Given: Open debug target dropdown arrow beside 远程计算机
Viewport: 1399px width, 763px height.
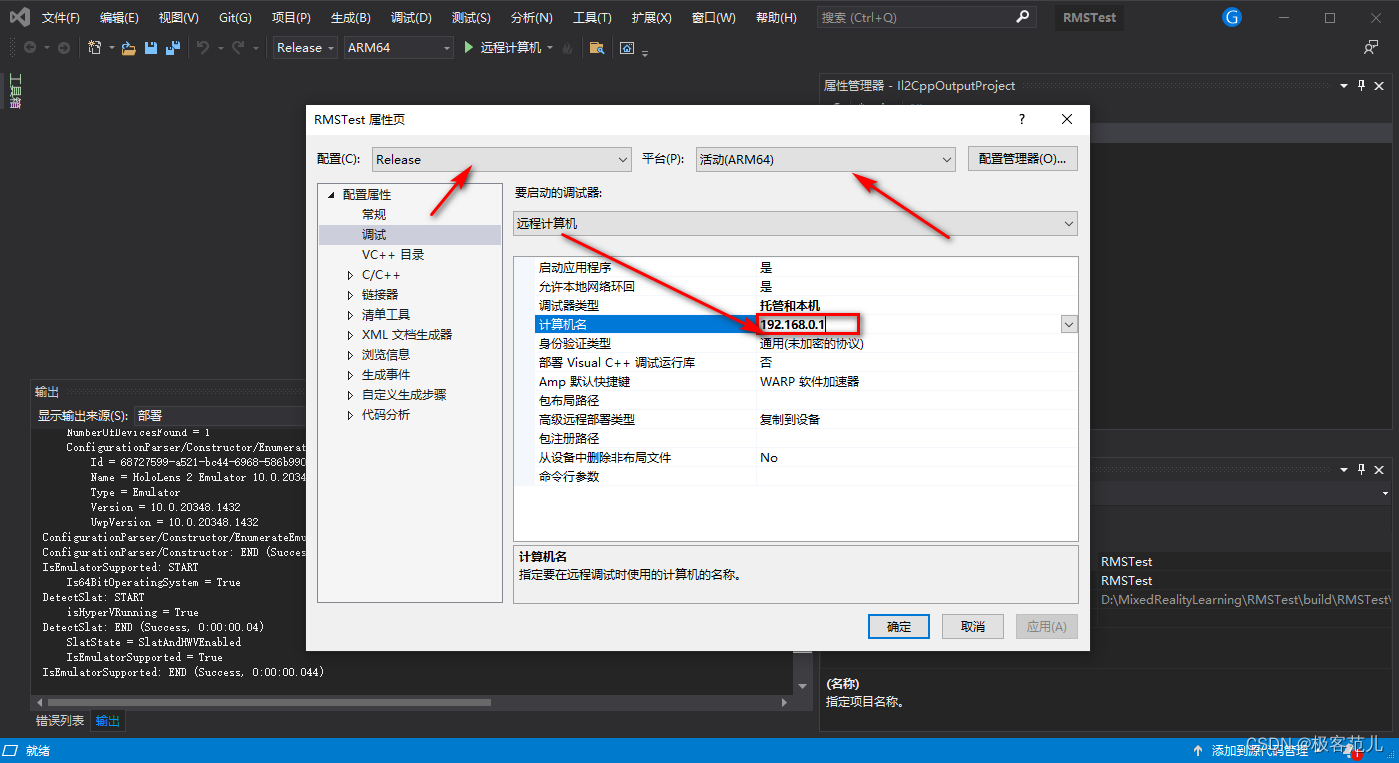Looking at the screenshot, I should [549, 48].
